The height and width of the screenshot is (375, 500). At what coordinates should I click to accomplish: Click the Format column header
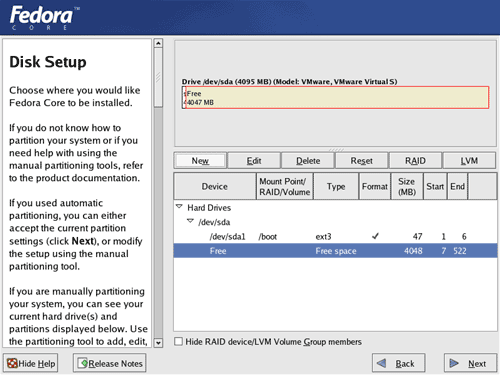pyautogui.click(x=375, y=186)
